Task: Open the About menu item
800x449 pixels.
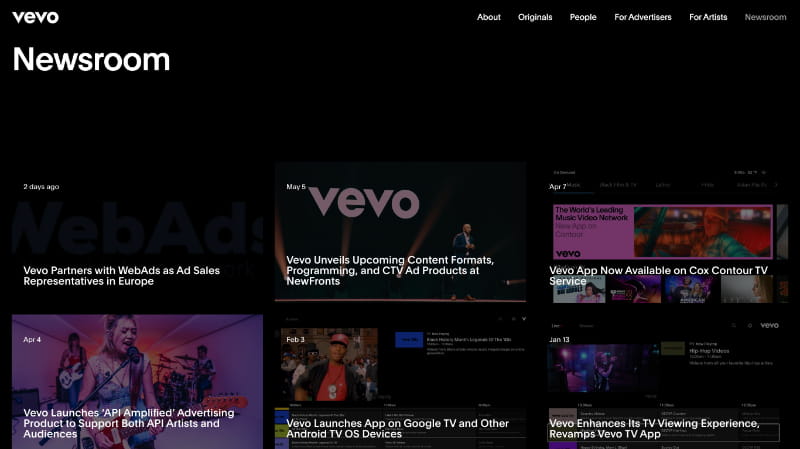Action: (x=489, y=17)
